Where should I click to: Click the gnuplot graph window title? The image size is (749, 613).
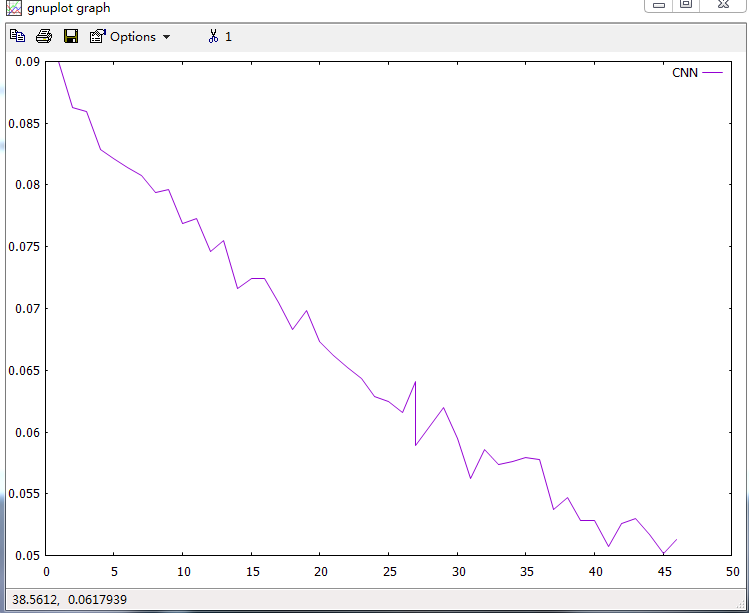(69, 8)
